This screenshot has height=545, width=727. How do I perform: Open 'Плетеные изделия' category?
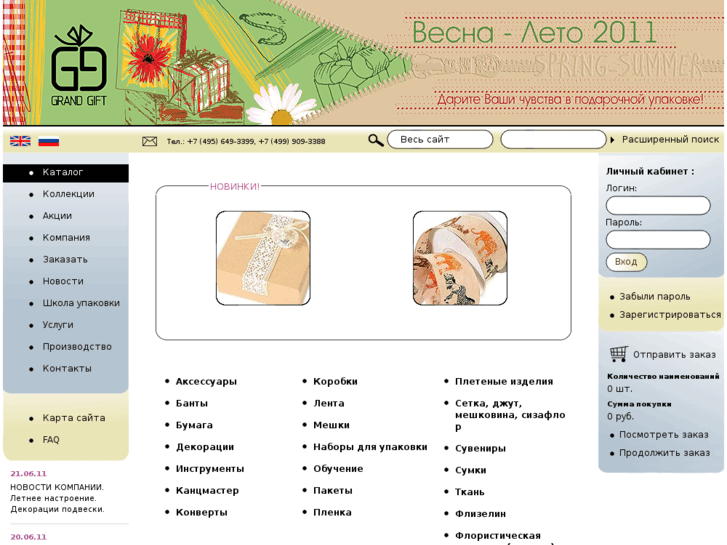(x=504, y=381)
